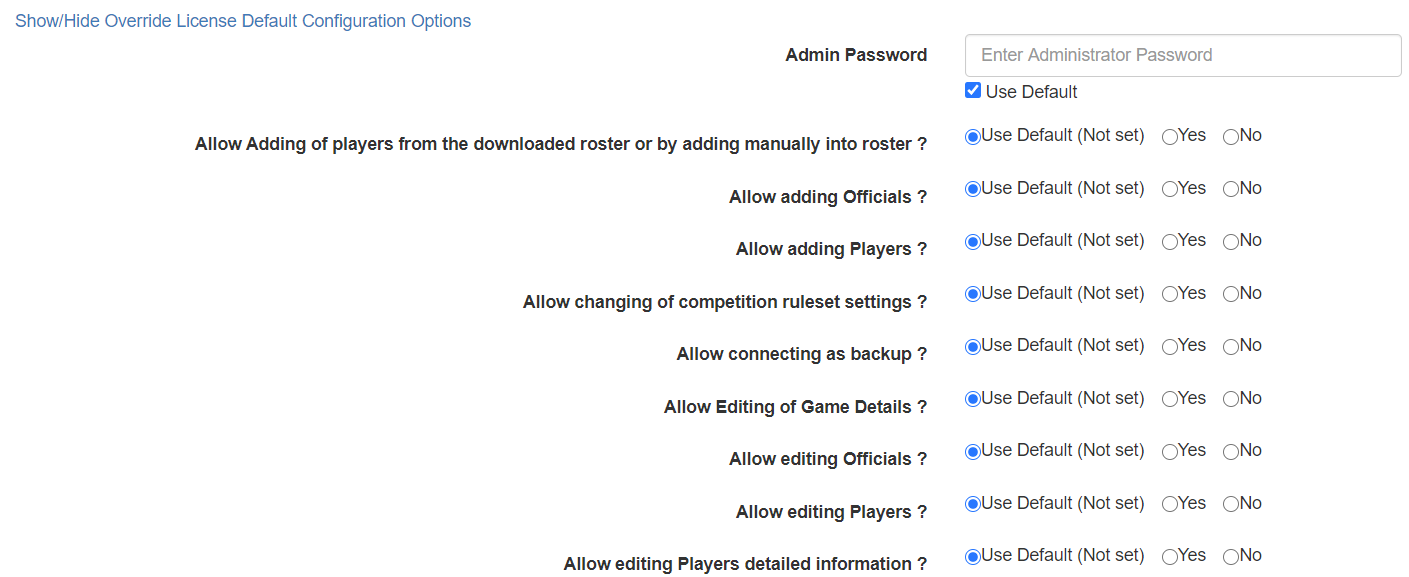The width and height of the screenshot is (1409, 577).
Task: Select Use Default for Editing of Game Details
Action: point(973,399)
